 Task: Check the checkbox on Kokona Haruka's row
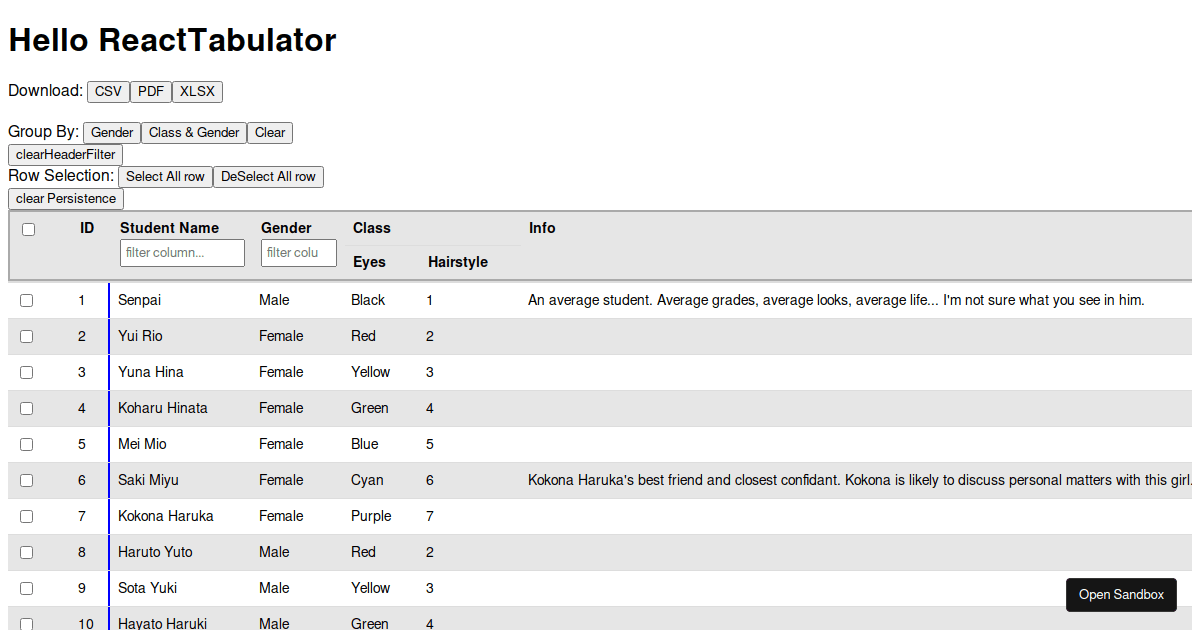point(28,516)
